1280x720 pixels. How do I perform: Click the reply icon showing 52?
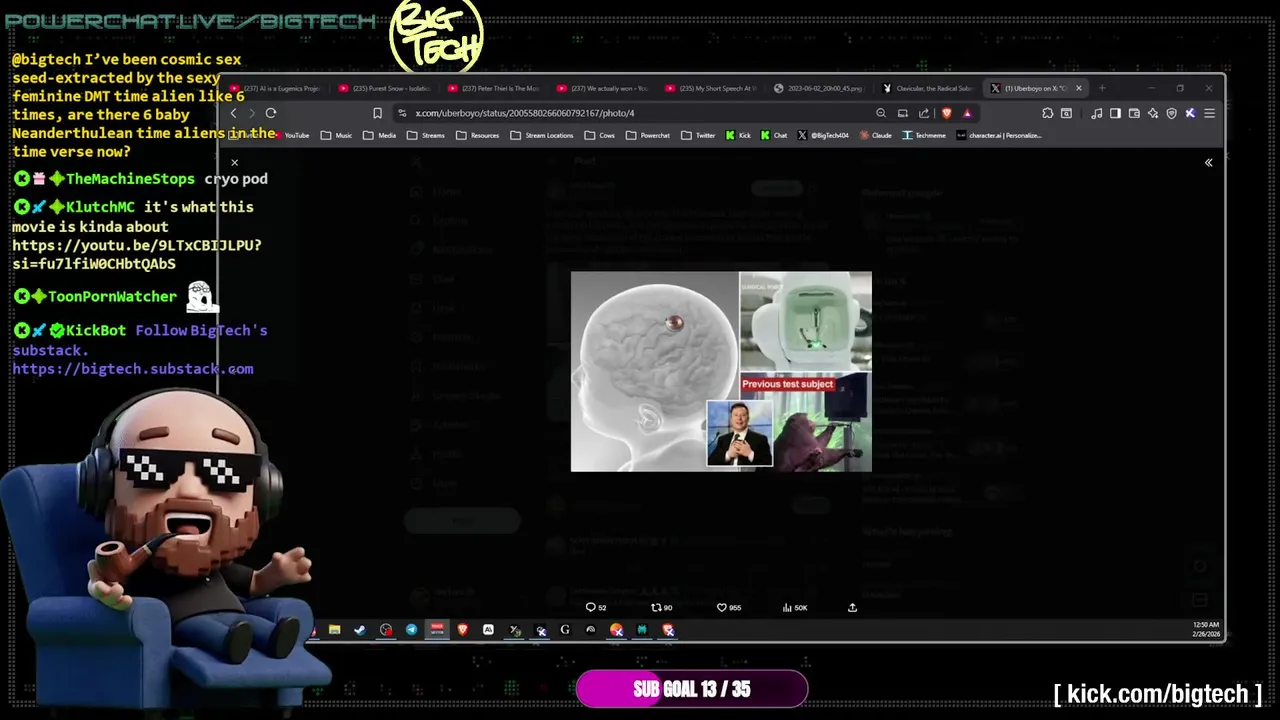[x=596, y=607]
